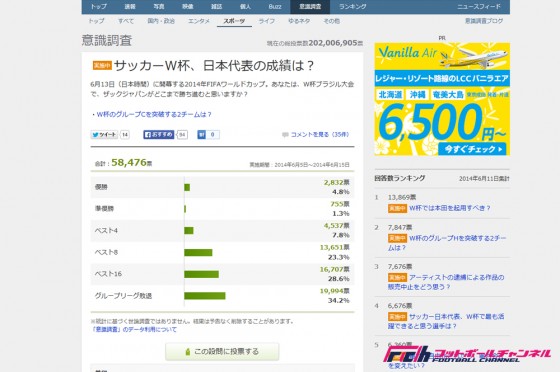Click the 優勝 result row label
This screenshot has width=560, height=372.
tap(101, 187)
